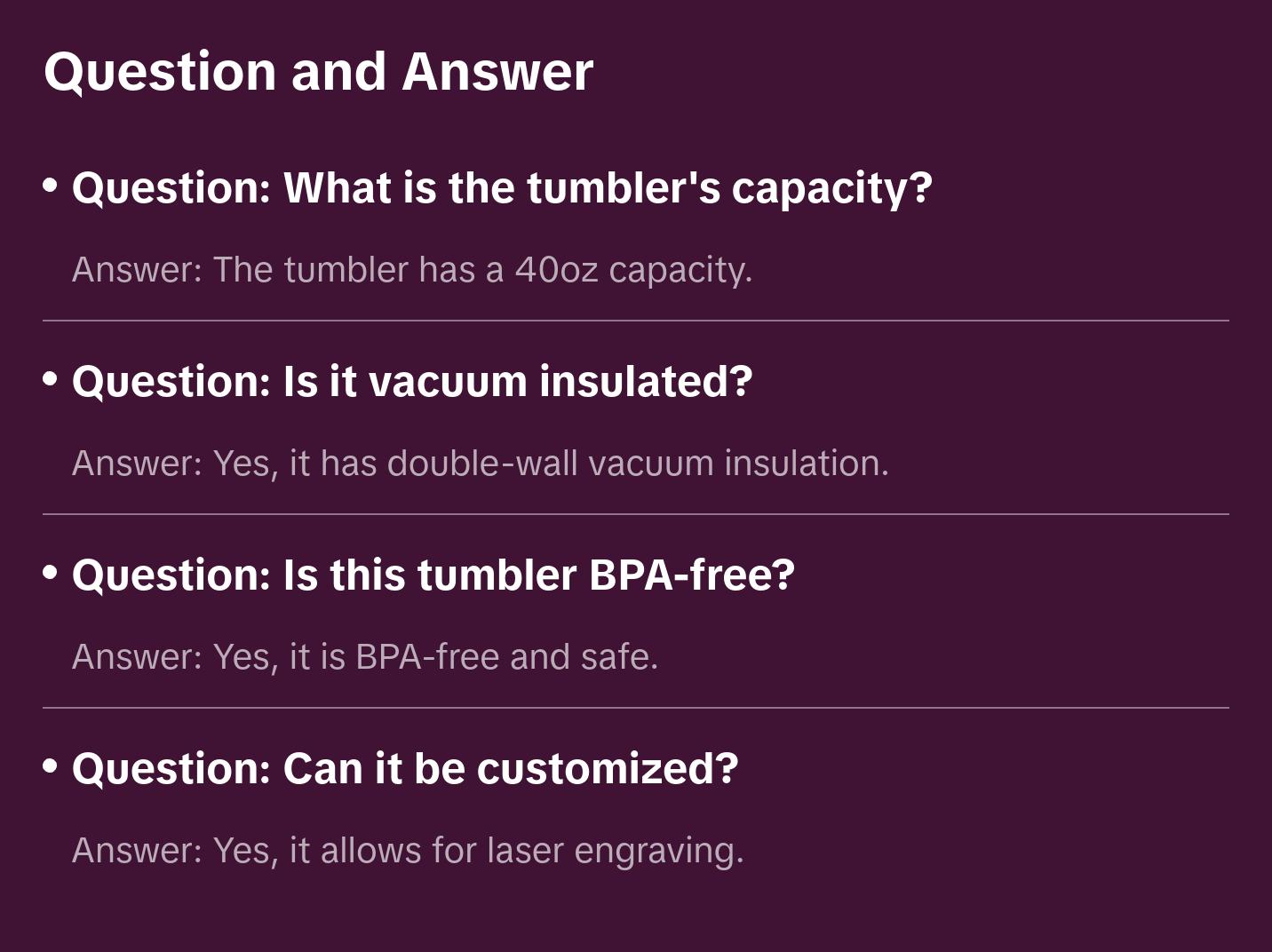The height and width of the screenshot is (952, 1272).
Task: Click the divider below the capacity answer
Action: tap(636, 321)
